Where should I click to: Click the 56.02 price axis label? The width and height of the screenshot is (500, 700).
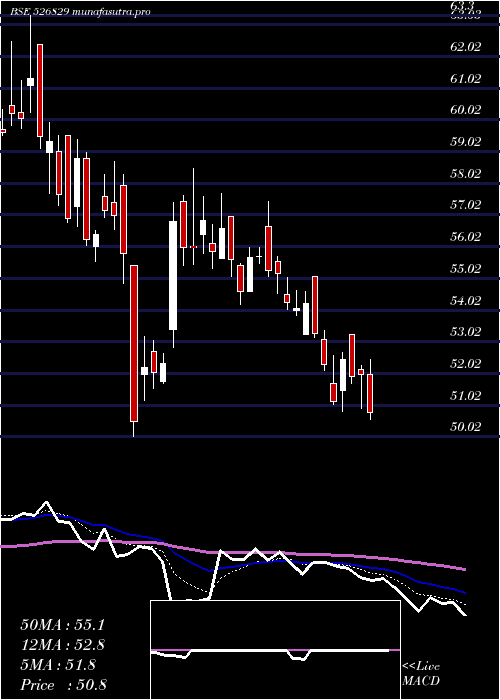[466, 237]
